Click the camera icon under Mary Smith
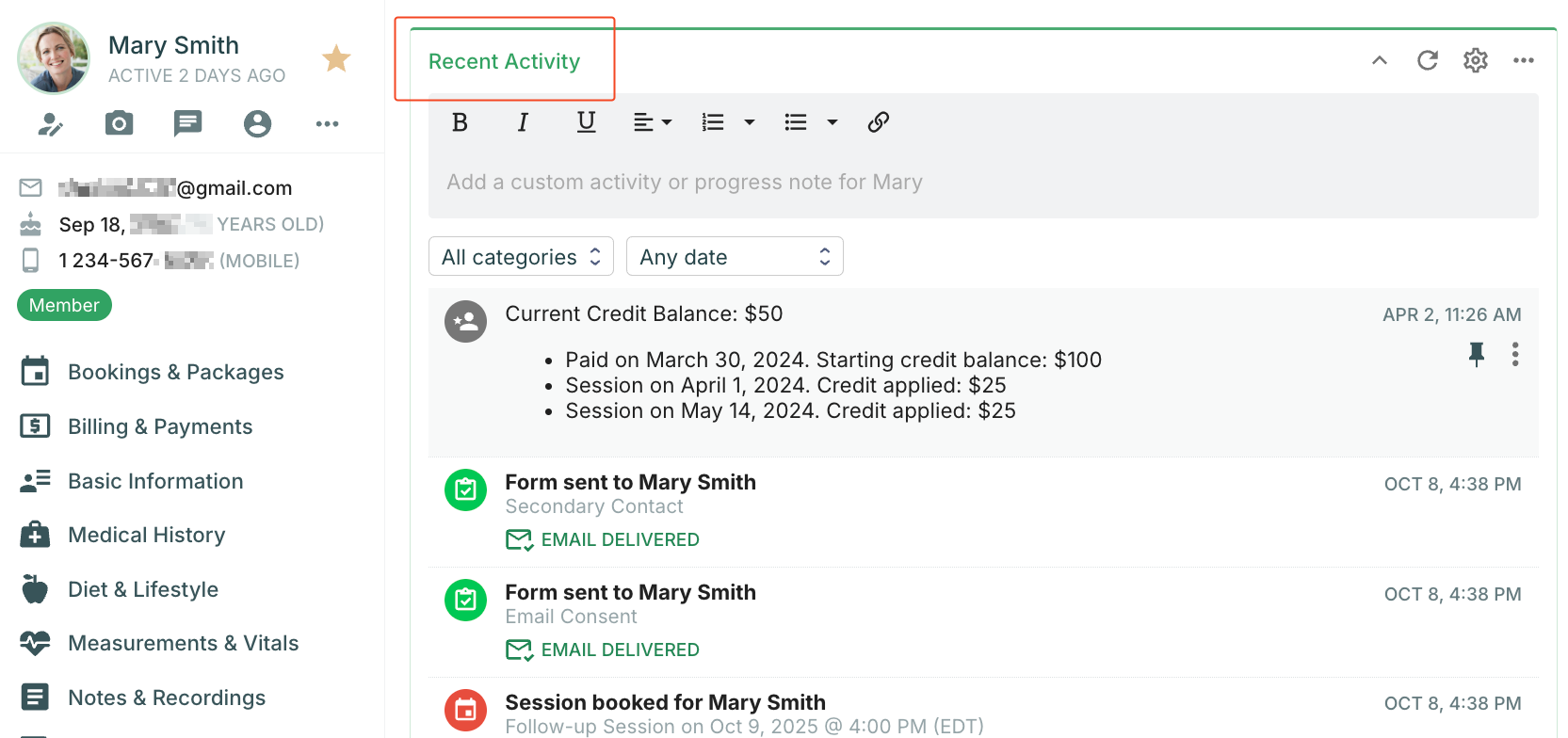Viewport: 1568px width, 738px height. (119, 123)
